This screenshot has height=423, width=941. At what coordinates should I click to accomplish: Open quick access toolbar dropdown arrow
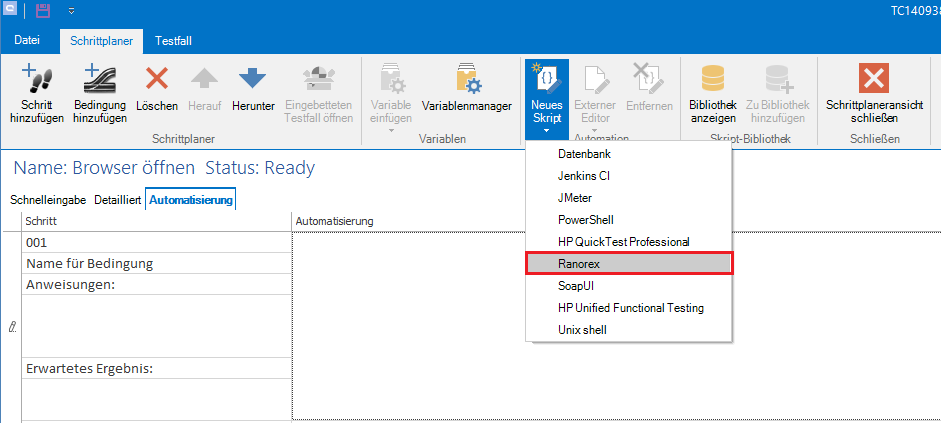tap(72, 12)
